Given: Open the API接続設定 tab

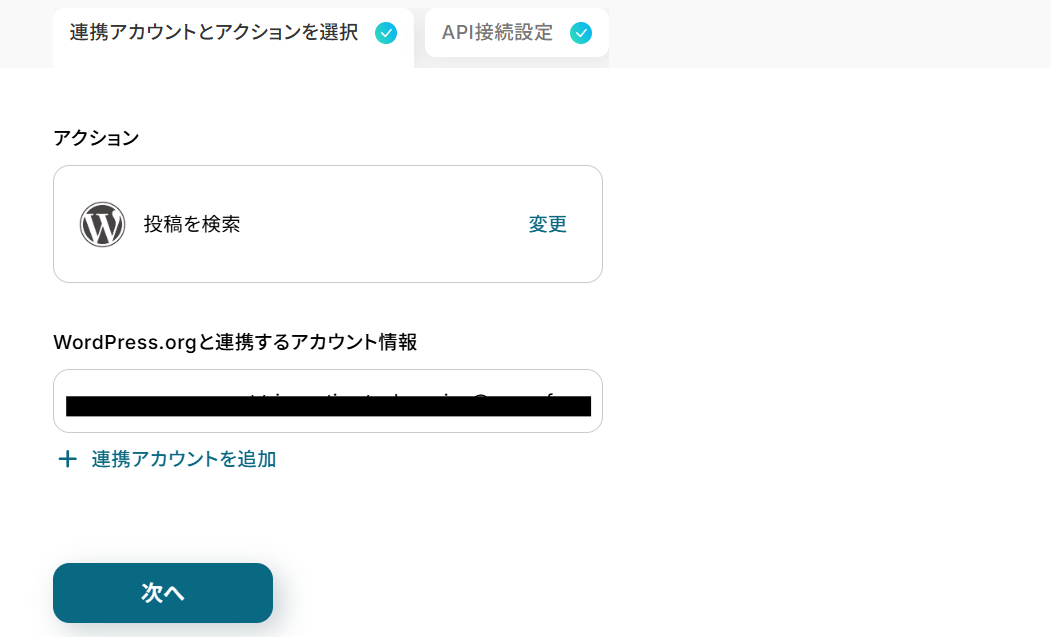Looking at the screenshot, I should point(516,32).
